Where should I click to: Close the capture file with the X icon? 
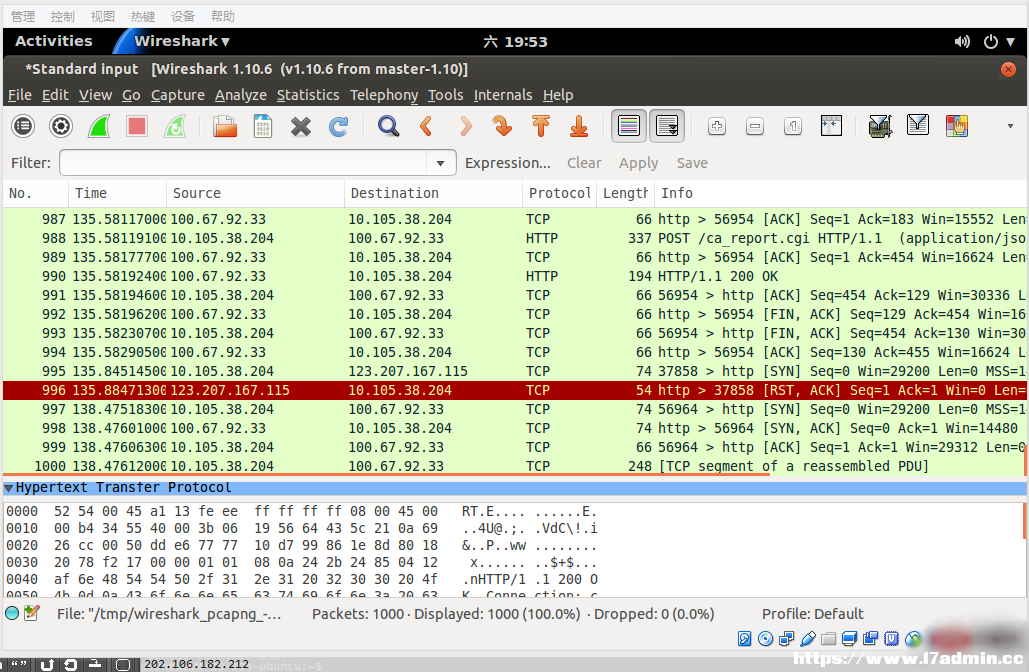tap(301, 126)
